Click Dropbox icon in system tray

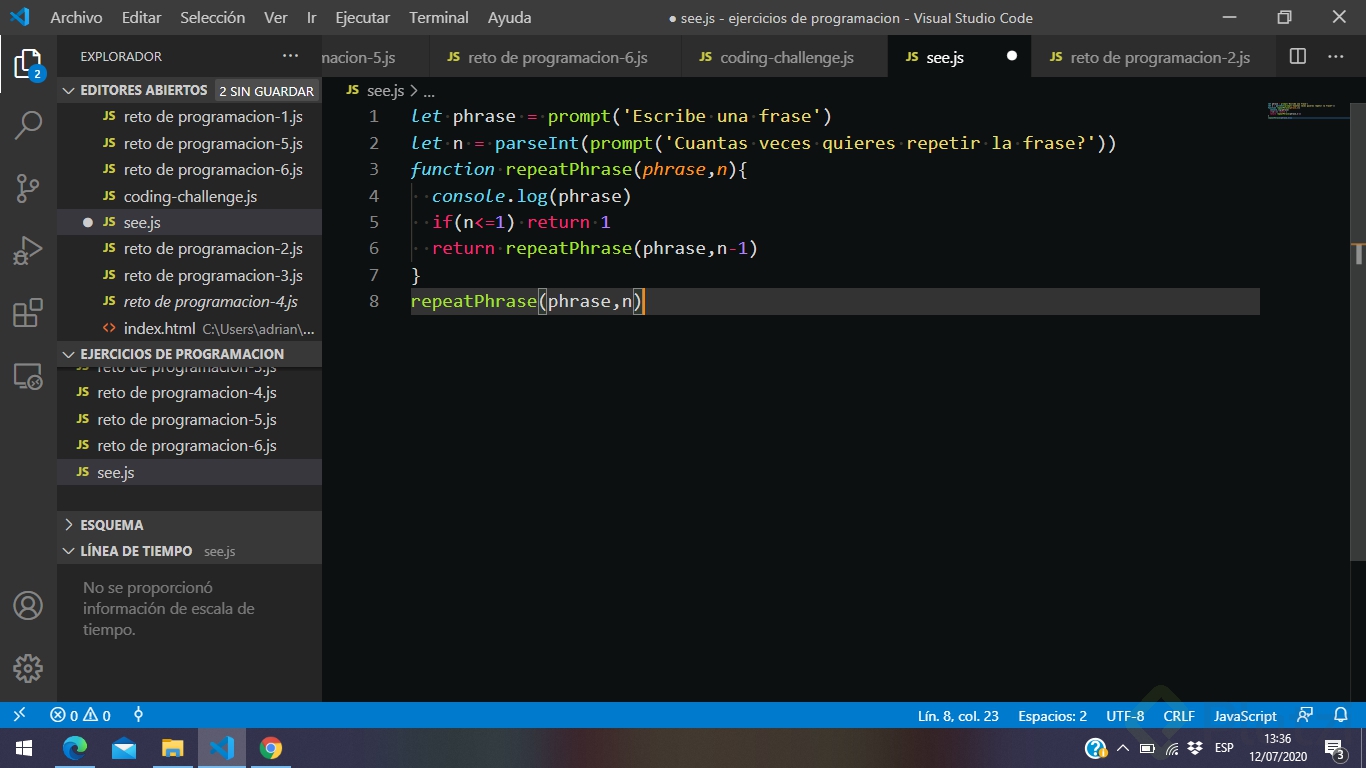pyautogui.click(x=1195, y=748)
